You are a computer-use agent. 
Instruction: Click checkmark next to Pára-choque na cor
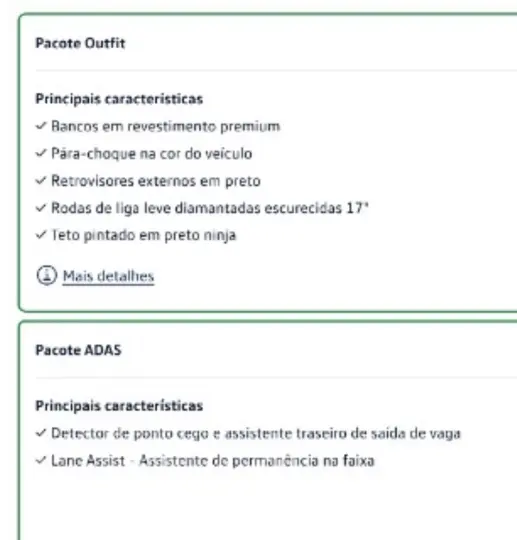[x=41, y=153]
